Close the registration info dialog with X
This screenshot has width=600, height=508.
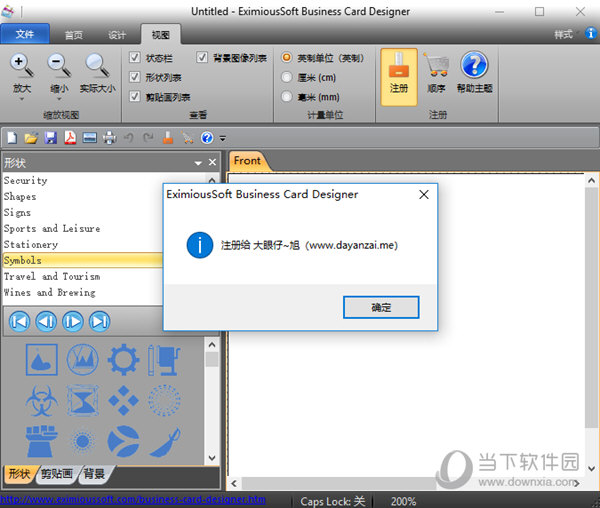424,195
